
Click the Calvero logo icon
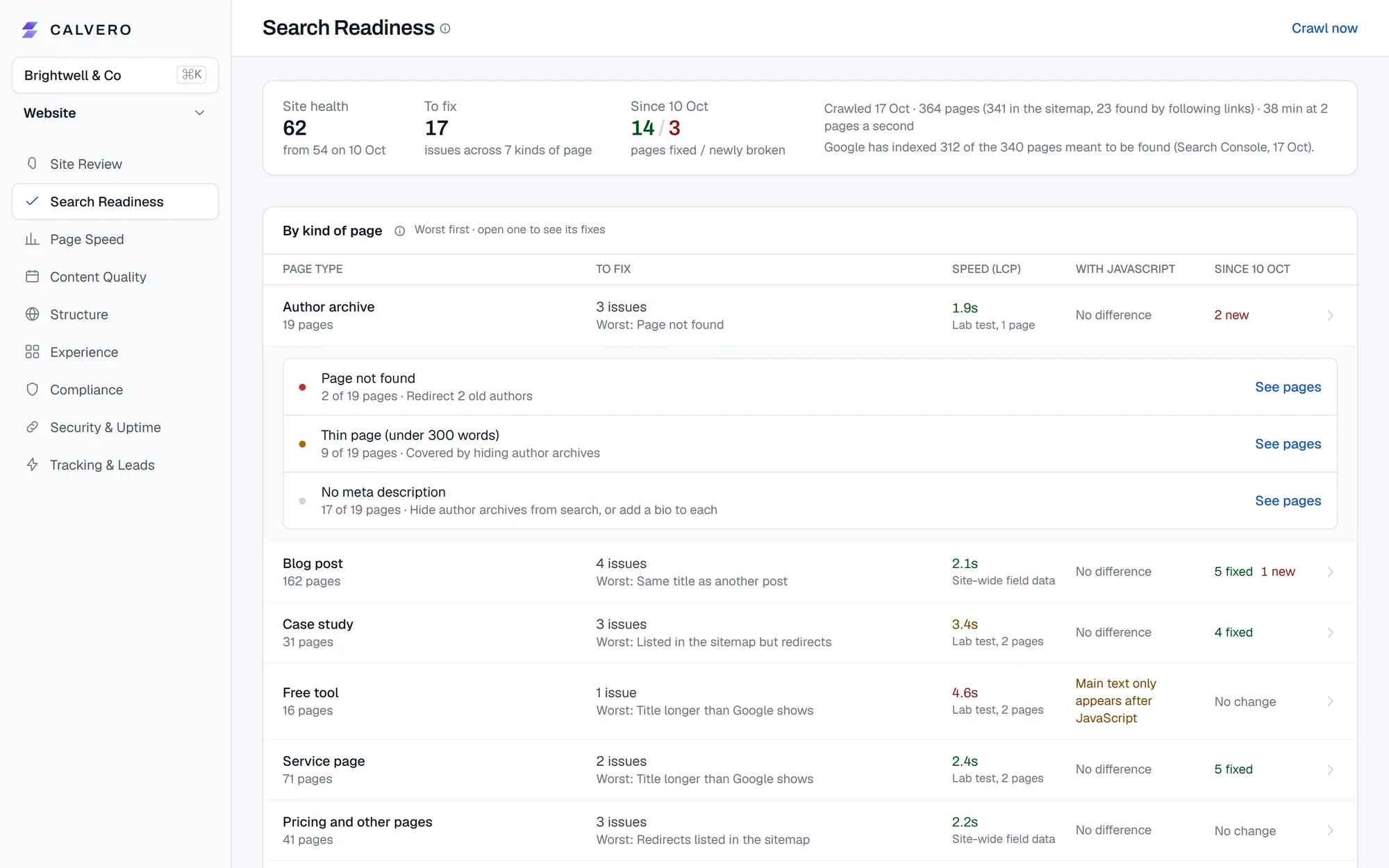click(x=30, y=29)
